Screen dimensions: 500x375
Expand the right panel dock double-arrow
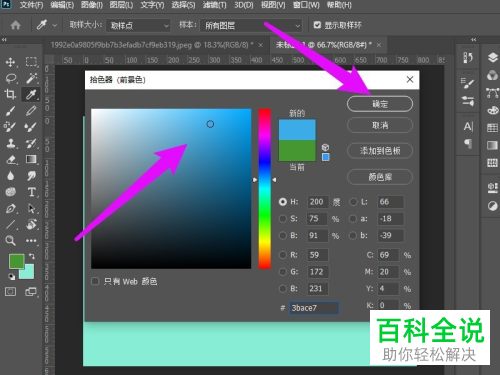(474, 40)
